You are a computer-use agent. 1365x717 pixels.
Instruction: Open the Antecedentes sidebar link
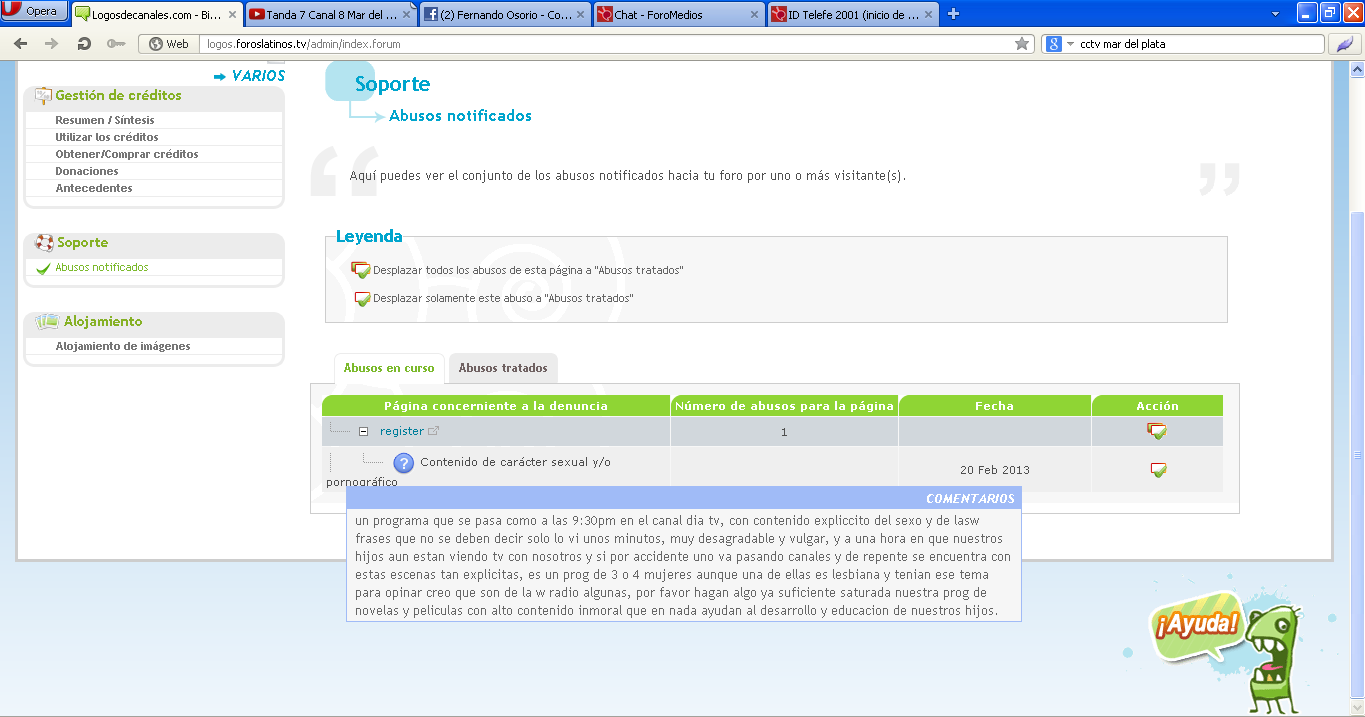click(x=94, y=188)
